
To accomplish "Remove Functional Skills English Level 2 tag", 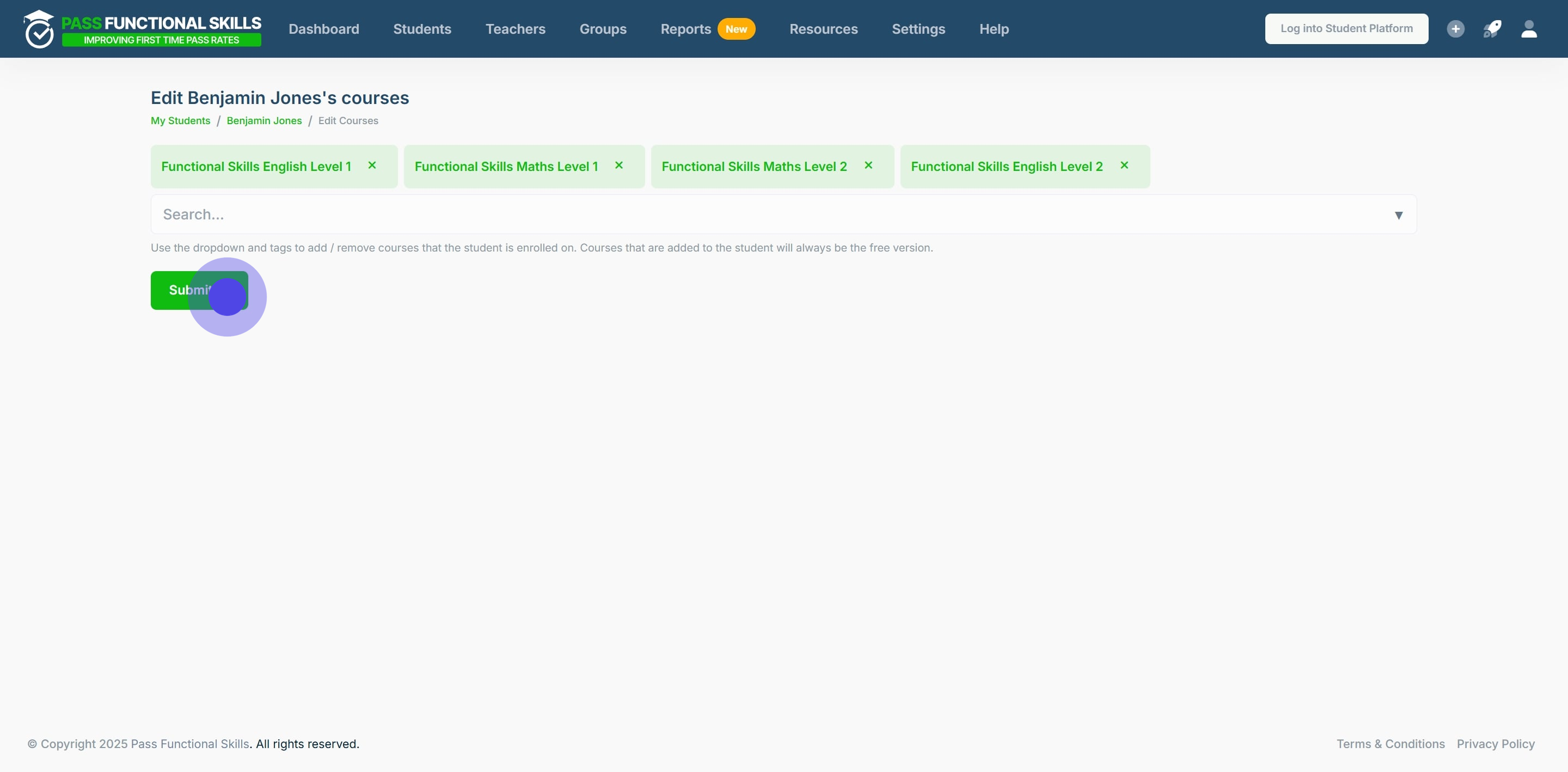I will (x=1124, y=166).
